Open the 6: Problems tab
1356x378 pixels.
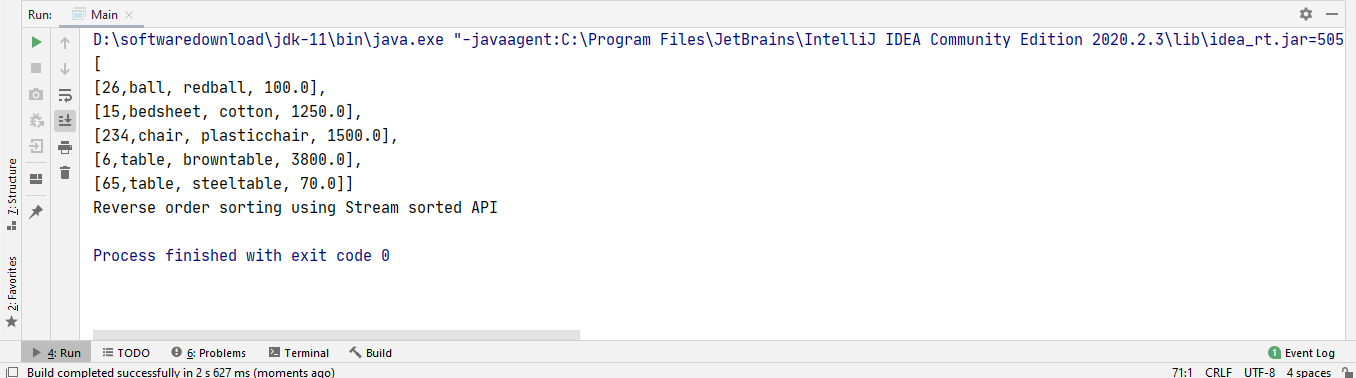208,352
